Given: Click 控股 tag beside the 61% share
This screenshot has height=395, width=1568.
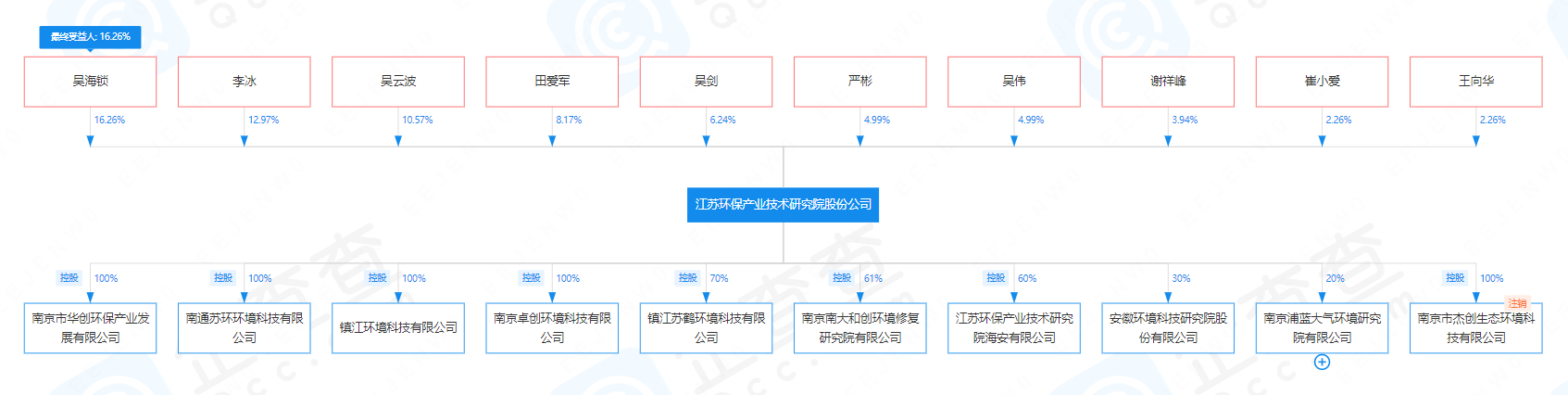Looking at the screenshot, I should (x=841, y=278).
